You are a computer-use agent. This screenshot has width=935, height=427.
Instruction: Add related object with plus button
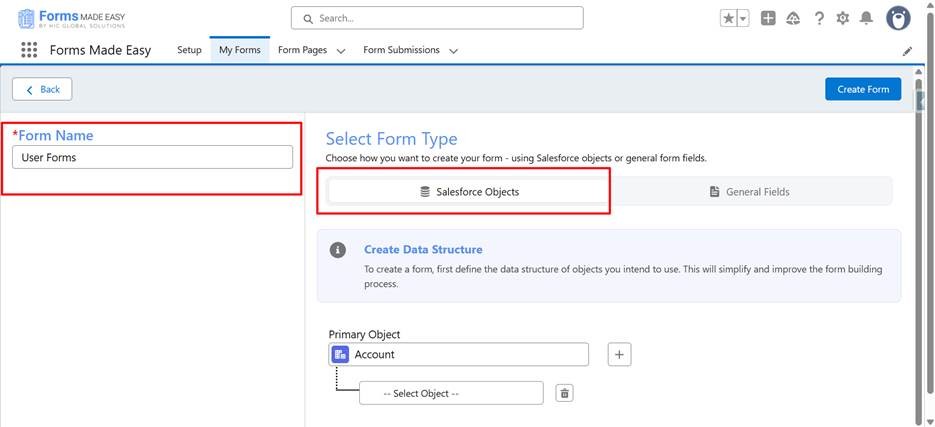[619, 354]
